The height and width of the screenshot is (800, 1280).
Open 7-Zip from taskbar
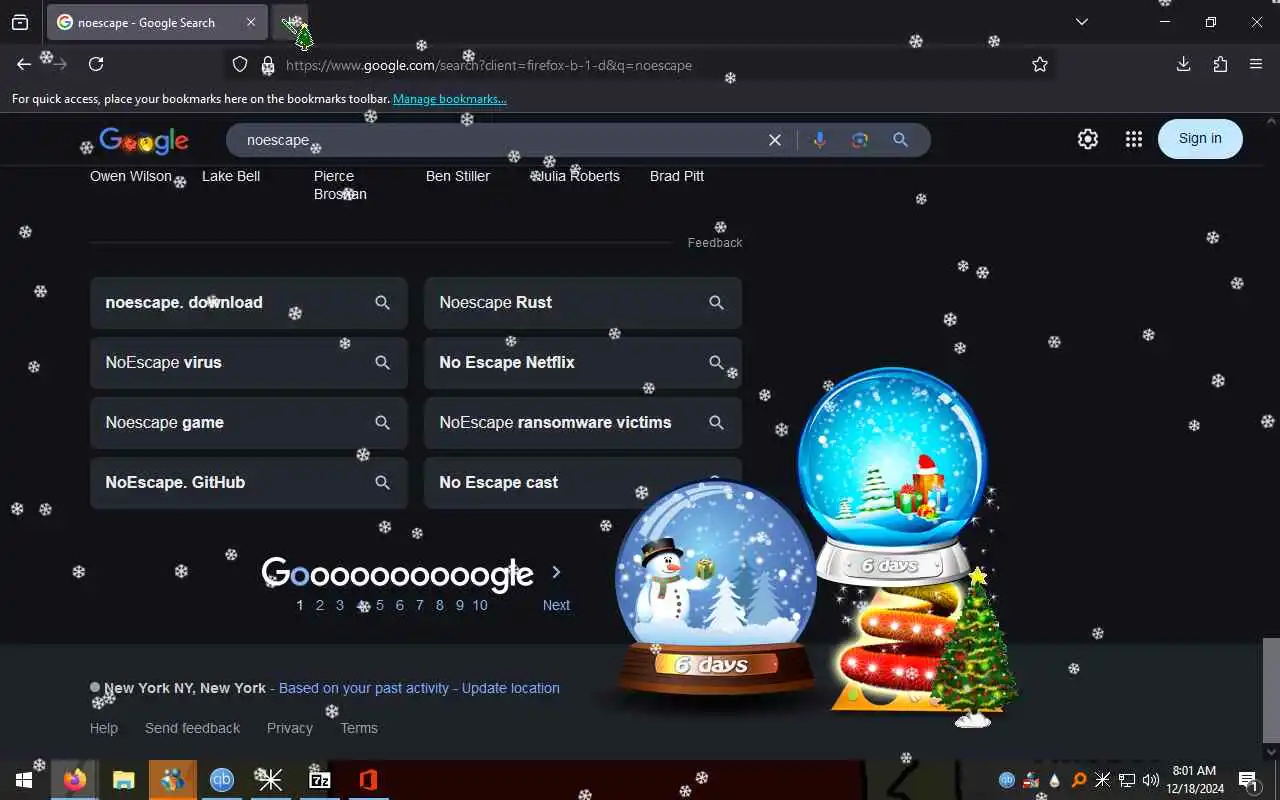(320, 780)
